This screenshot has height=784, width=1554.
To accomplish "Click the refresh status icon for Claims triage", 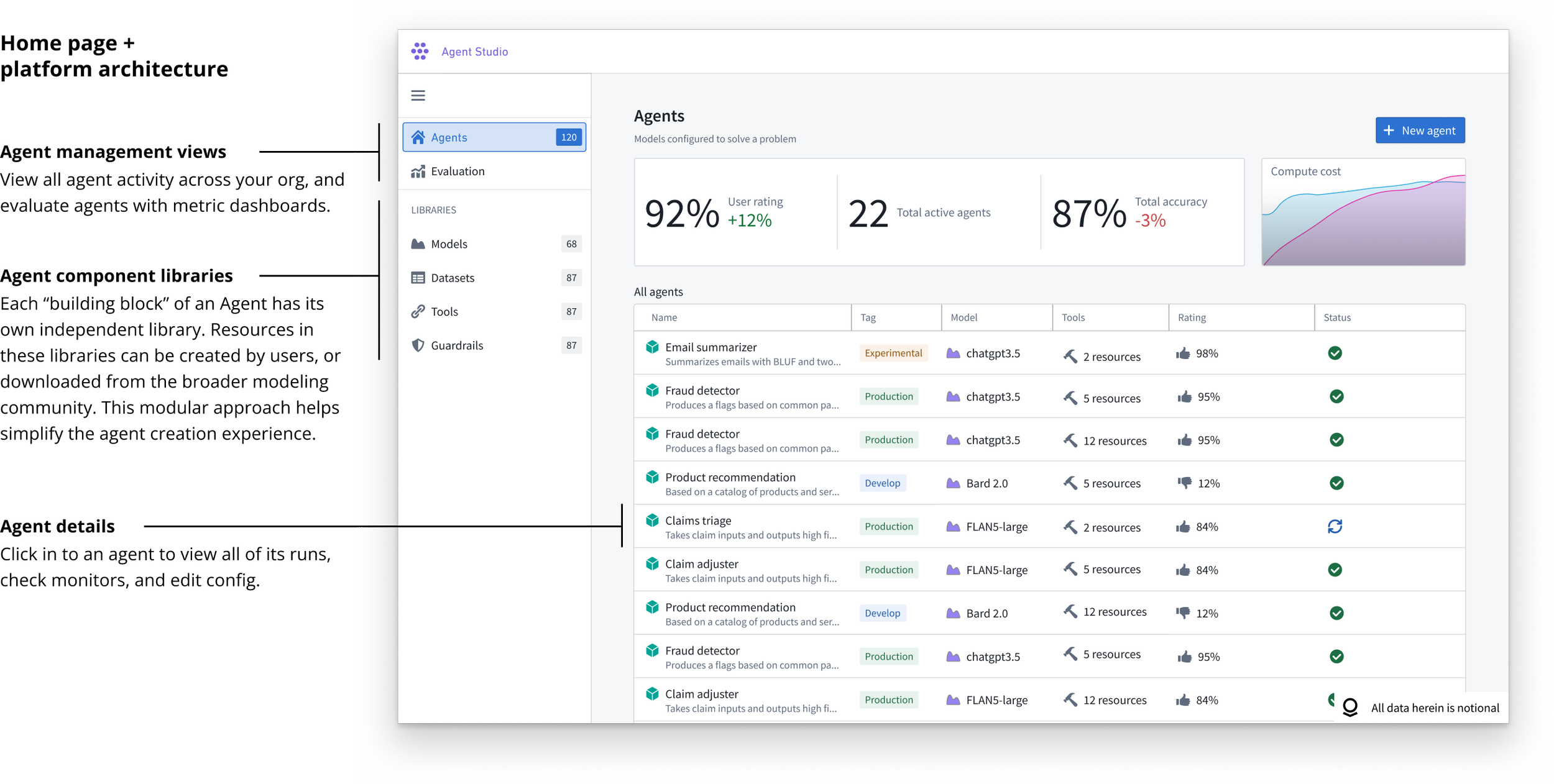I will click(1335, 526).
